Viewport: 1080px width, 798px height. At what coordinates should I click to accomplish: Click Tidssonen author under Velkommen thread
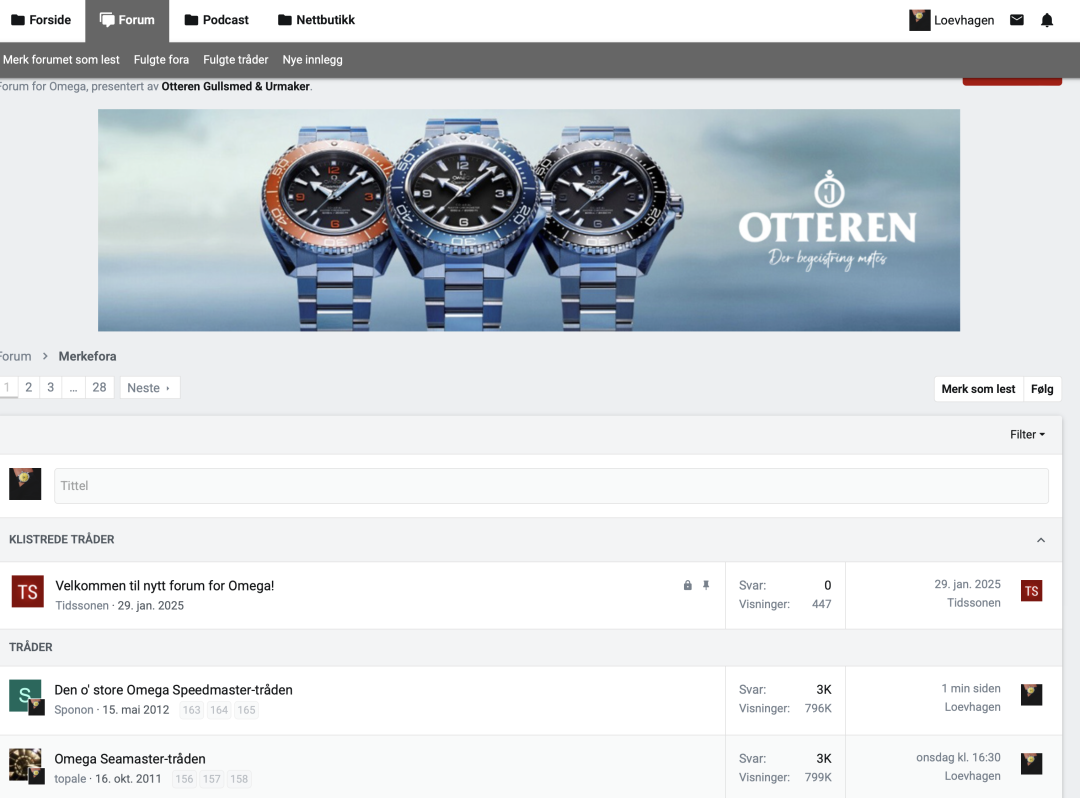coord(82,606)
